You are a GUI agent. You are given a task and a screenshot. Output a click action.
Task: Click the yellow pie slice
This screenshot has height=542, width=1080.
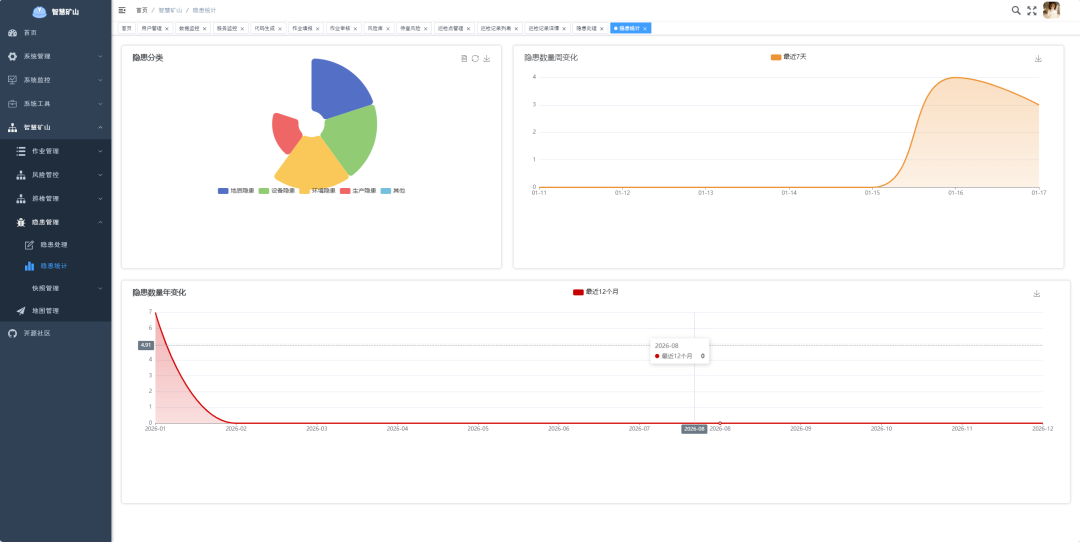coord(311,162)
